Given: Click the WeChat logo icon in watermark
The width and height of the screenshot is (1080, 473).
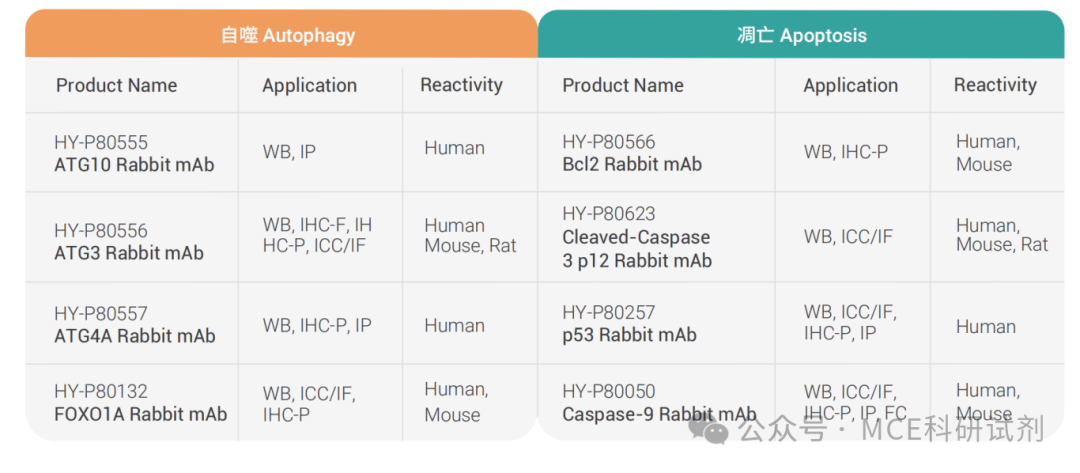Looking at the screenshot, I should (708, 429).
